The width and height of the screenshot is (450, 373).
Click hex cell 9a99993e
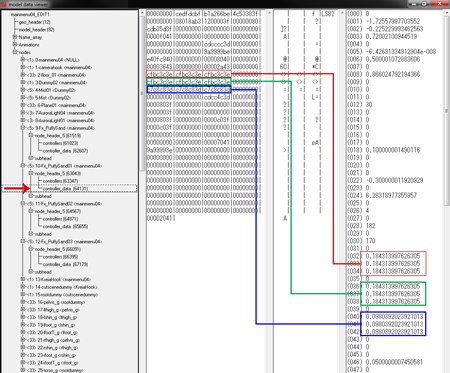(x=160, y=150)
